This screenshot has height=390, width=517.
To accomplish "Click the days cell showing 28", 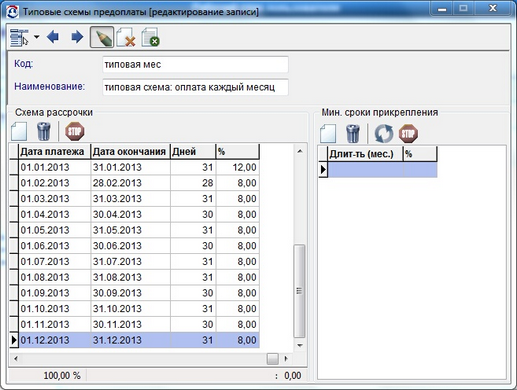I will click(x=193, y=183).
